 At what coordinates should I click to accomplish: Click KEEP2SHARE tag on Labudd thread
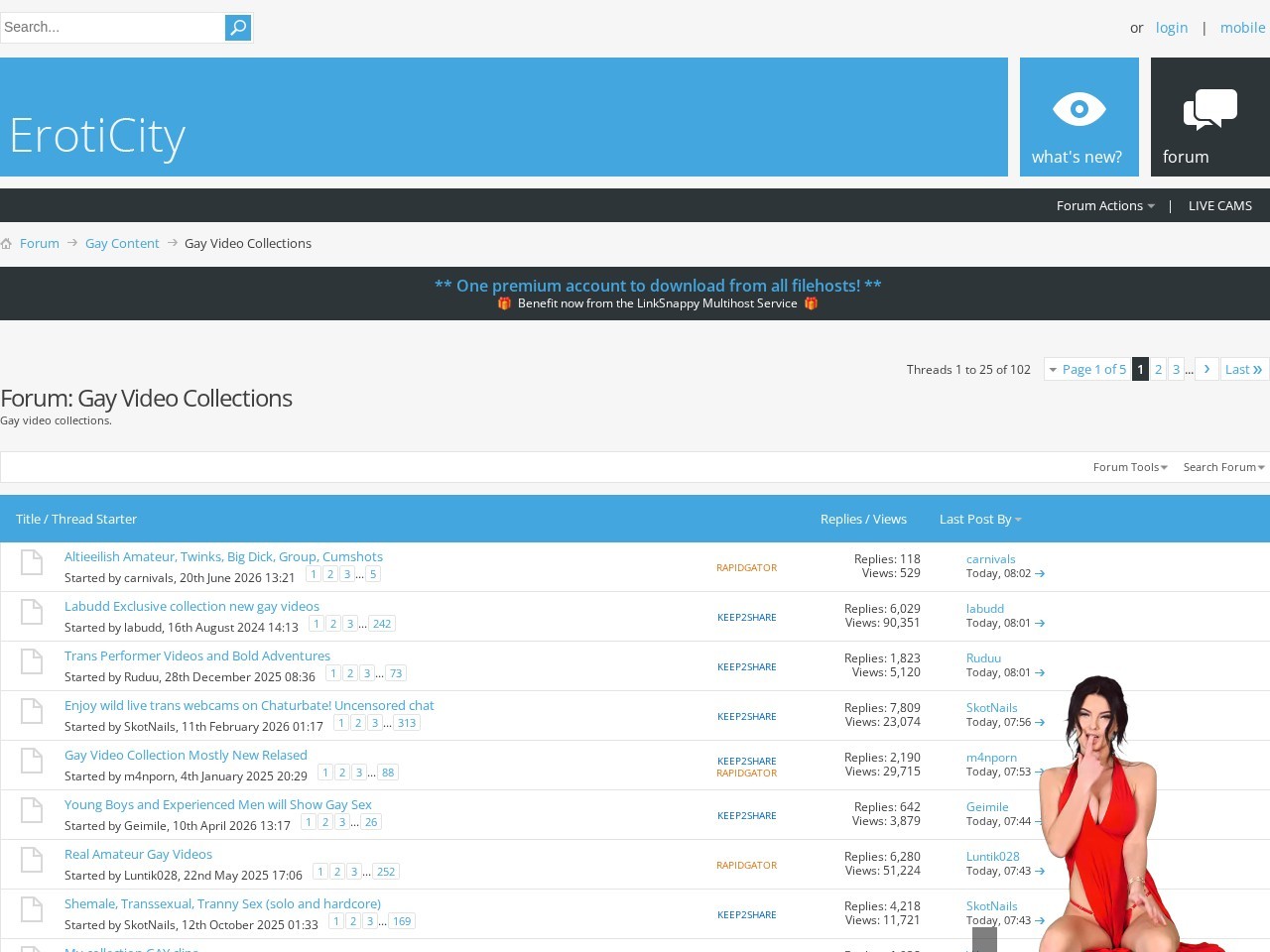[747, 617]
